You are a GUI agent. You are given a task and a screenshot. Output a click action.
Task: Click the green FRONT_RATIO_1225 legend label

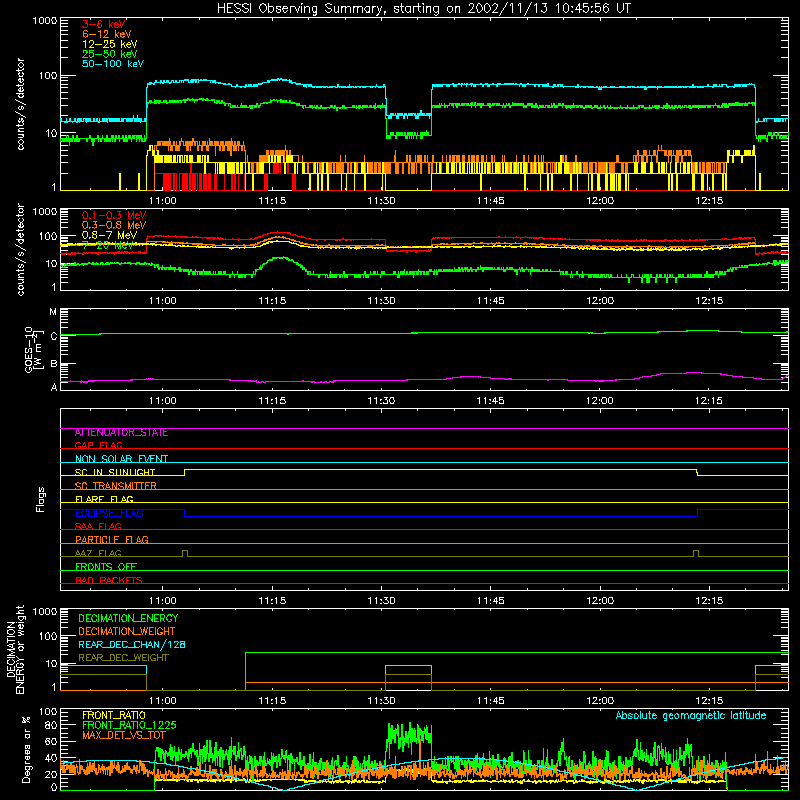coord(129,725)
